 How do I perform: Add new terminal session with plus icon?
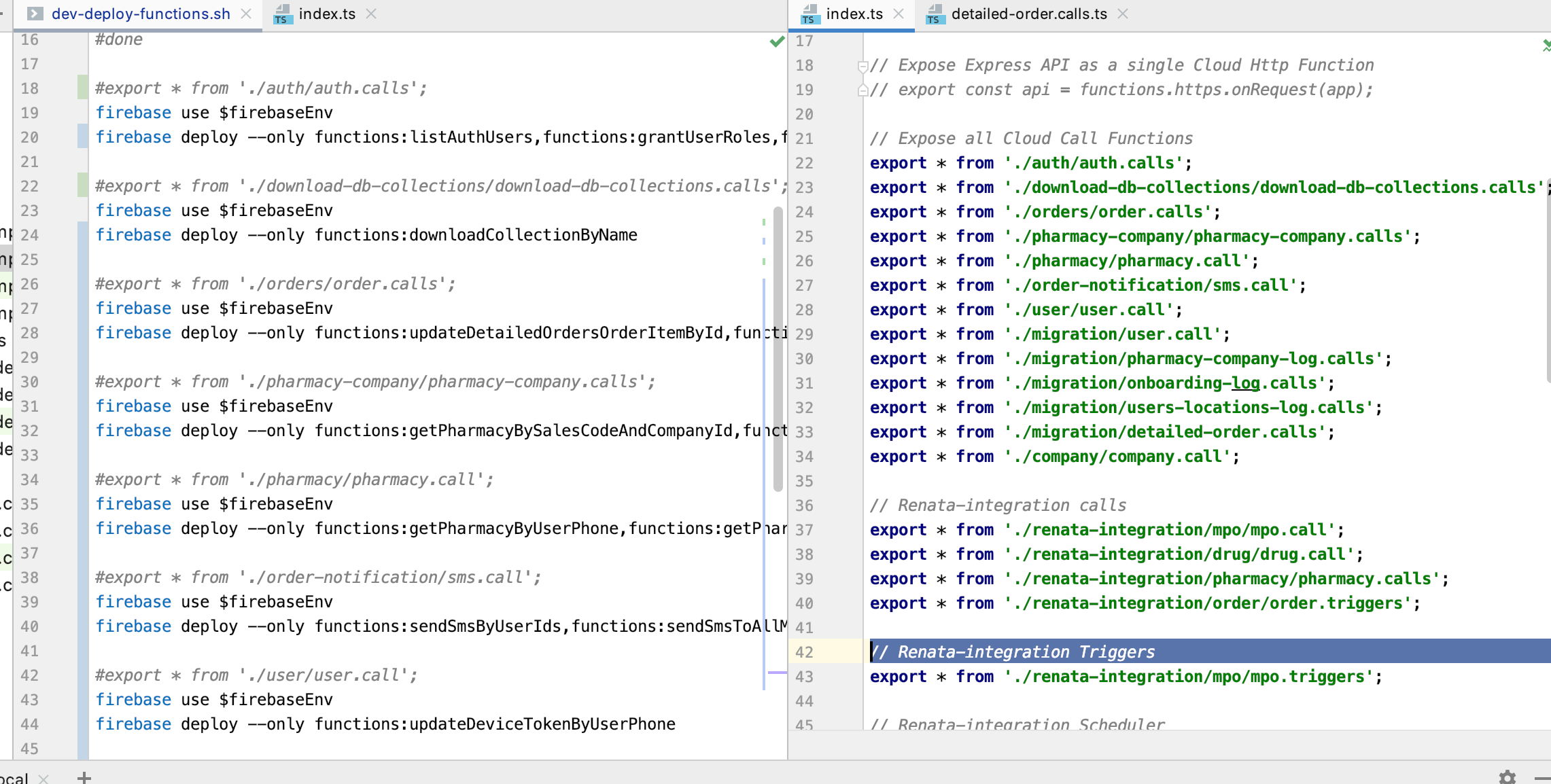tap(84, 777)
